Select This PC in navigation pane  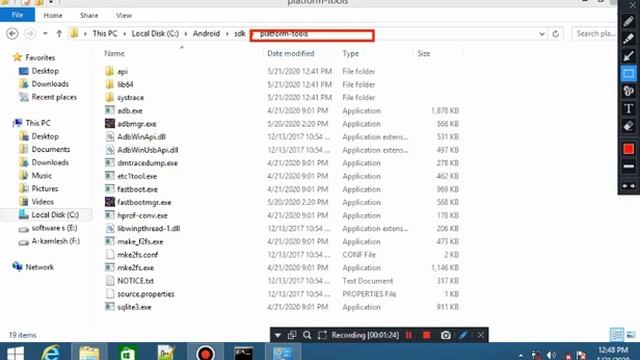point(38,123)
